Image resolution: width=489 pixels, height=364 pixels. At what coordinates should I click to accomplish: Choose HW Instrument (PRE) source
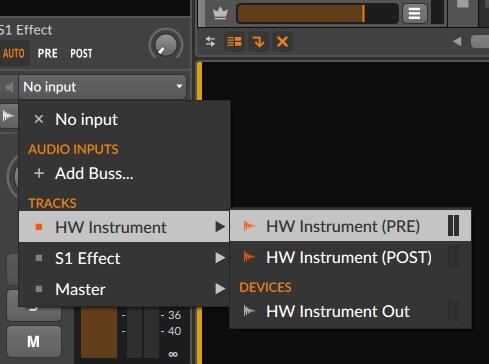point(350,226)
